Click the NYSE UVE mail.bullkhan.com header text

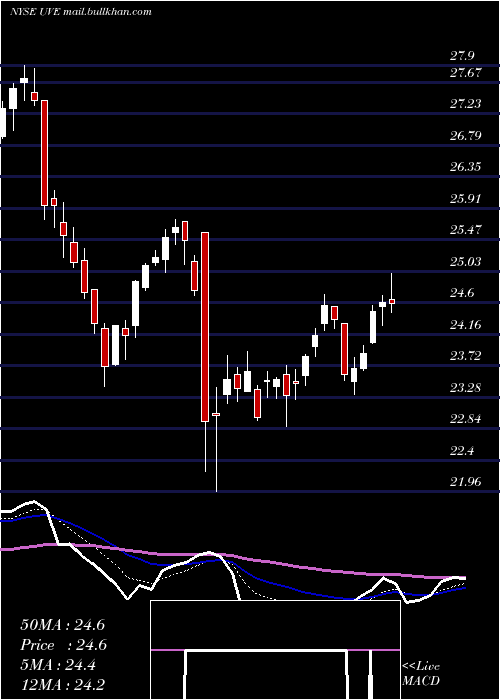click(x=81, y=12)
